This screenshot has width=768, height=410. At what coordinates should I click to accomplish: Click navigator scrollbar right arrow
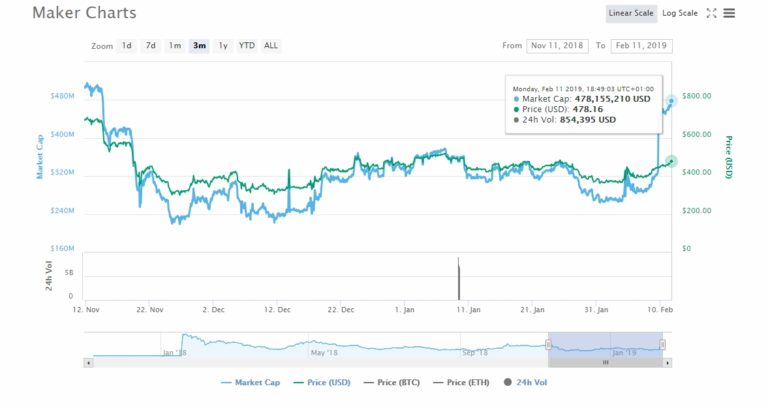(x=667, y=363)
